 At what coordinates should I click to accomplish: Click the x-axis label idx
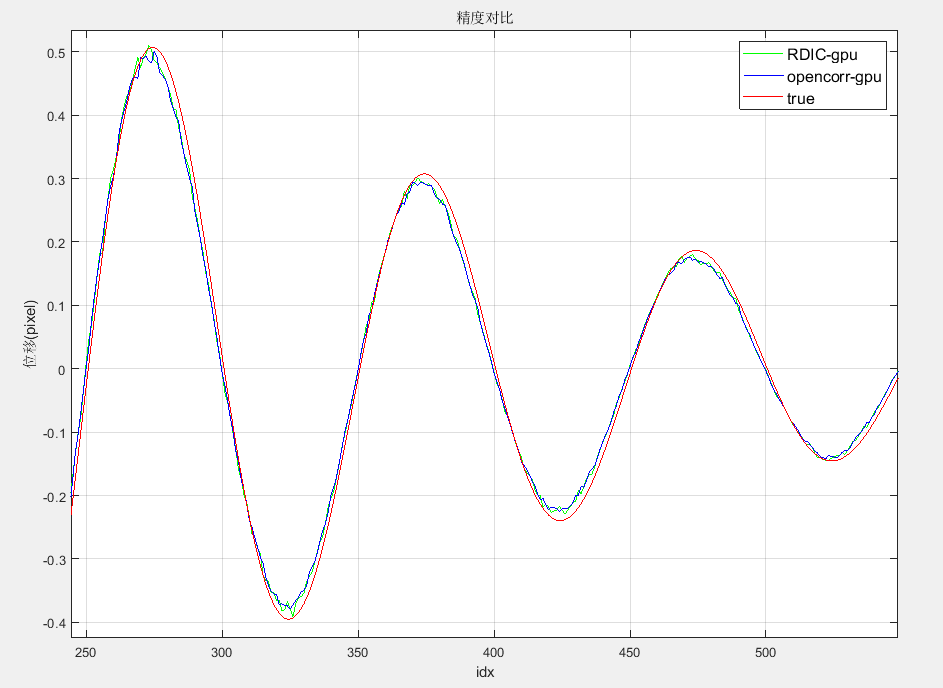click(485, 673)
